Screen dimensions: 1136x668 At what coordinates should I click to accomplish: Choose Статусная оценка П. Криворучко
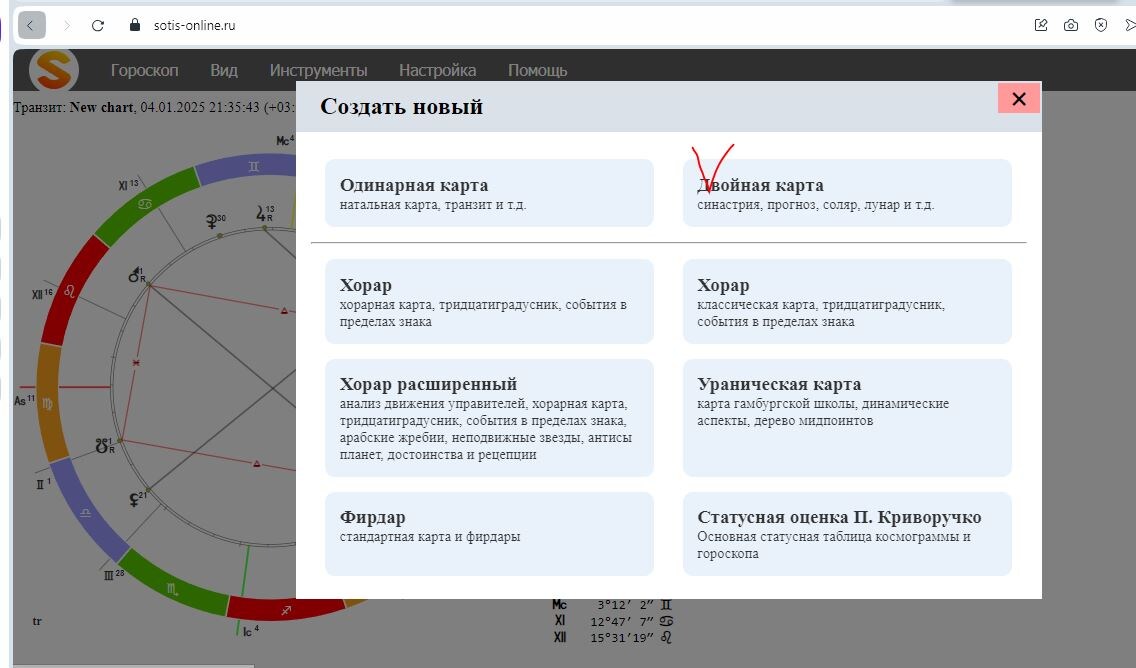pyautogui.click(x=847, y=533)
